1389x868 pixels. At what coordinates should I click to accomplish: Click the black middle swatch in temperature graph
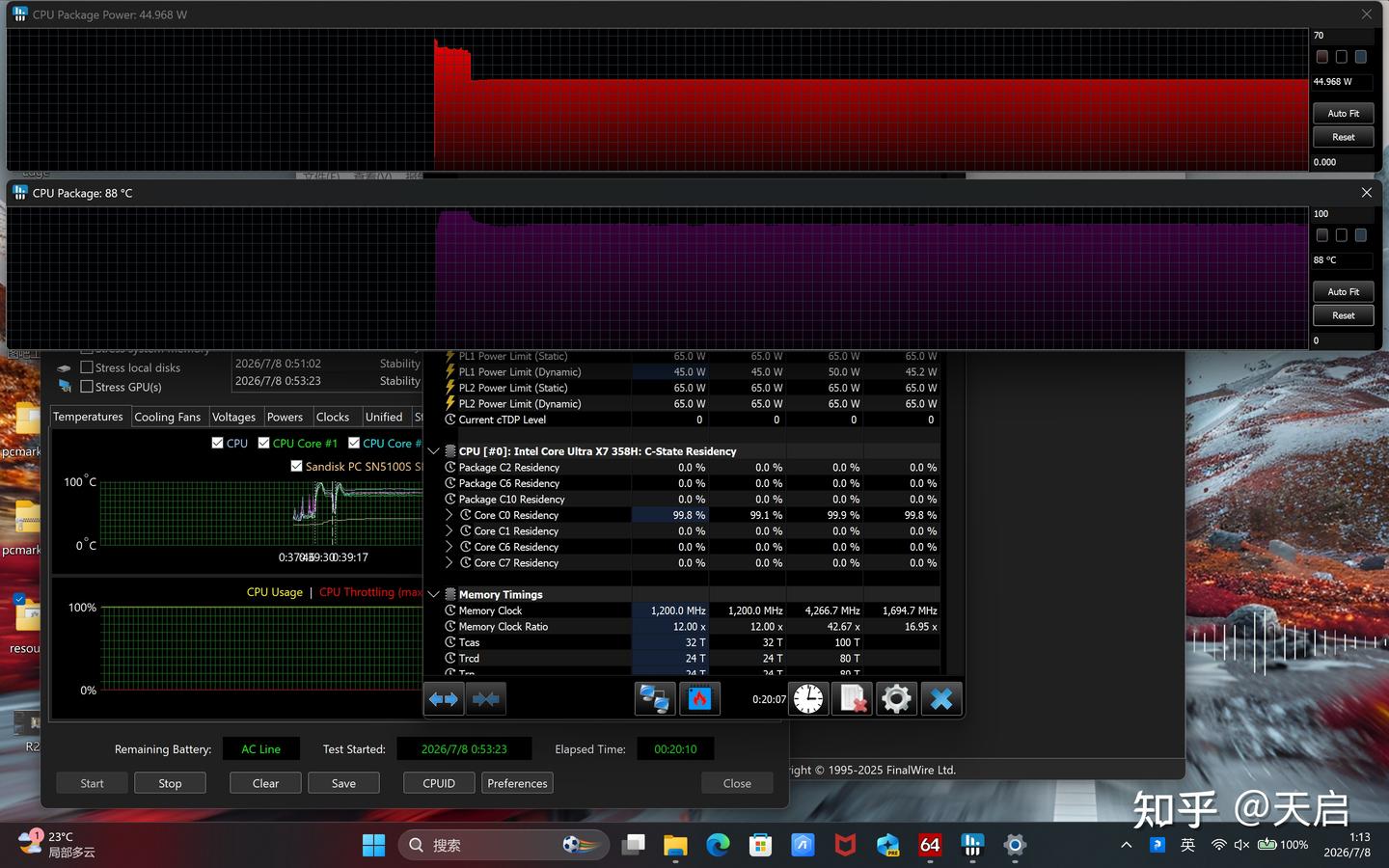pyautogui.click(x=1342, y=235)
